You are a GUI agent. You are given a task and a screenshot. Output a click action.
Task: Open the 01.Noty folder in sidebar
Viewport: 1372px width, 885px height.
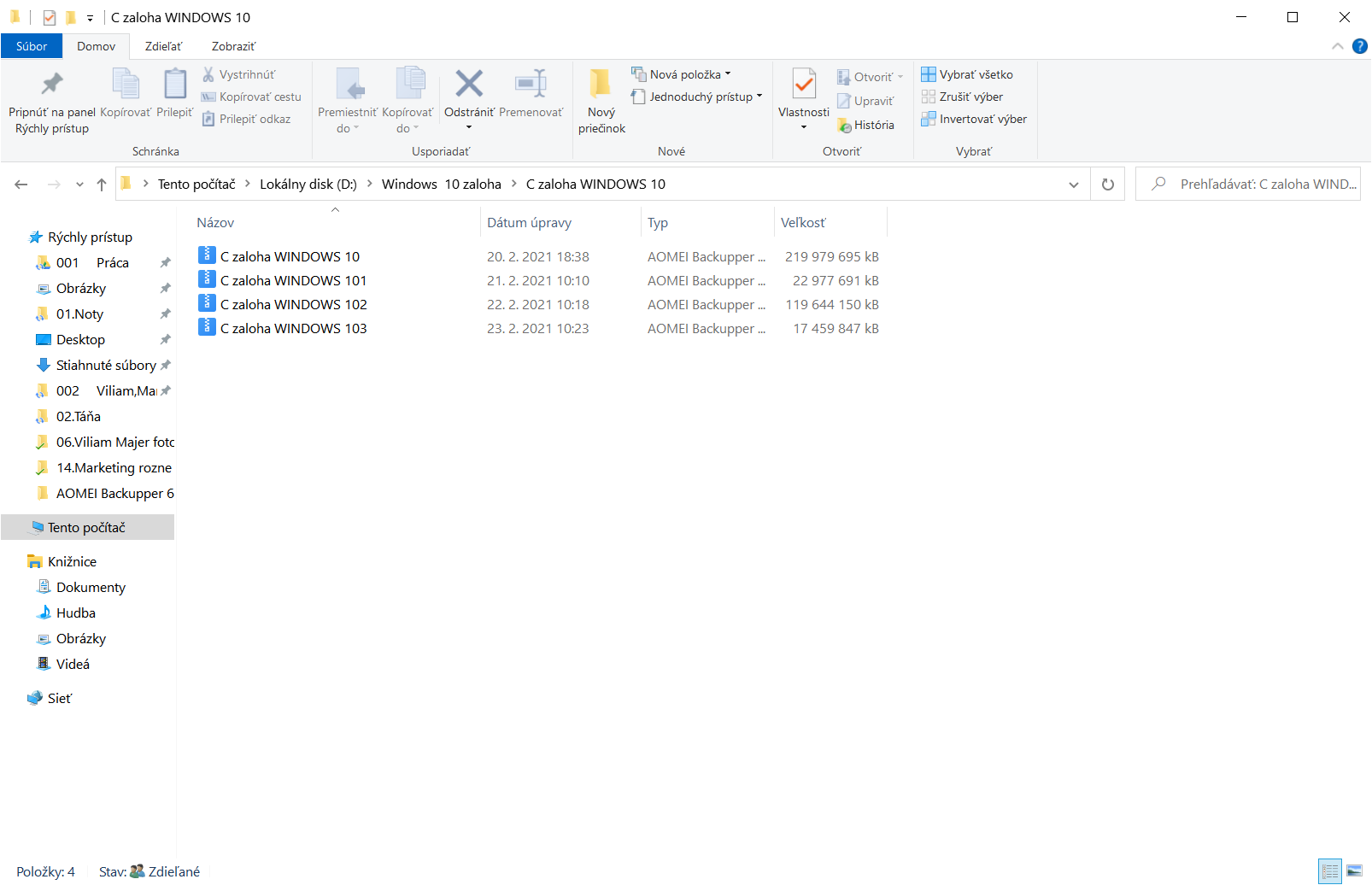tap(79, 314)
